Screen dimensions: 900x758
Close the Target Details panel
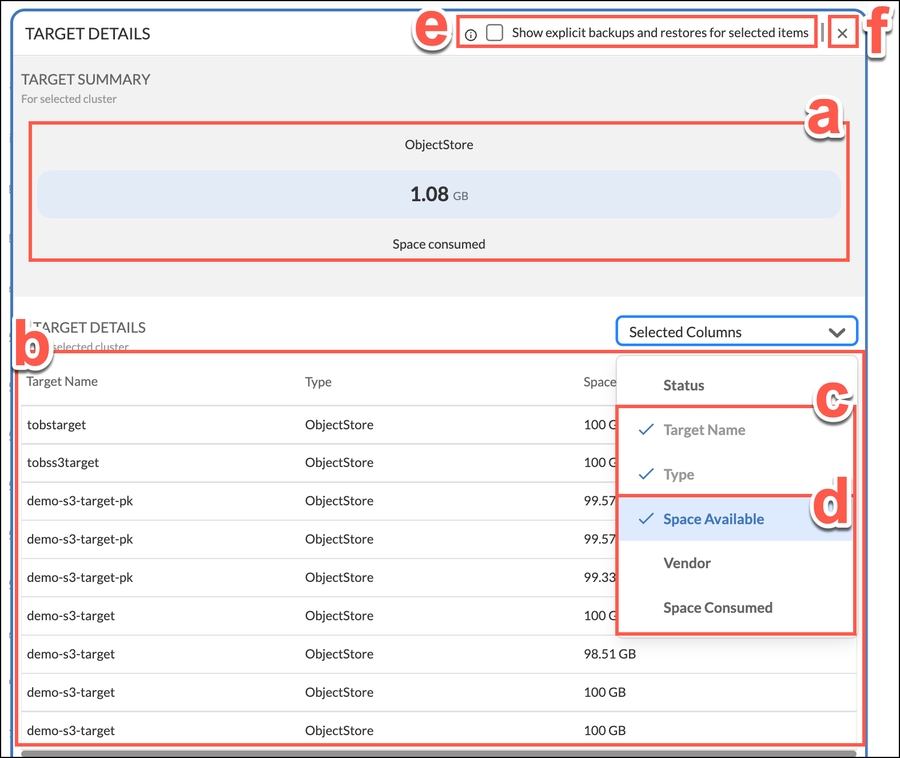[x=843, y=34]
